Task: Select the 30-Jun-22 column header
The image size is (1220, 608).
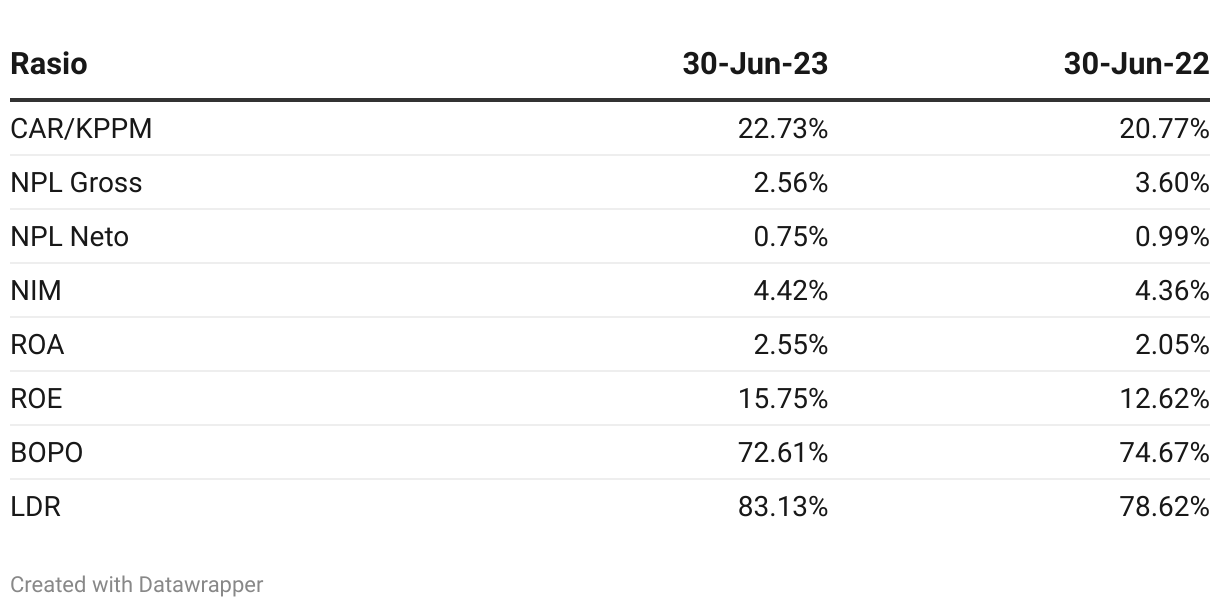Action: (1137, 64)
